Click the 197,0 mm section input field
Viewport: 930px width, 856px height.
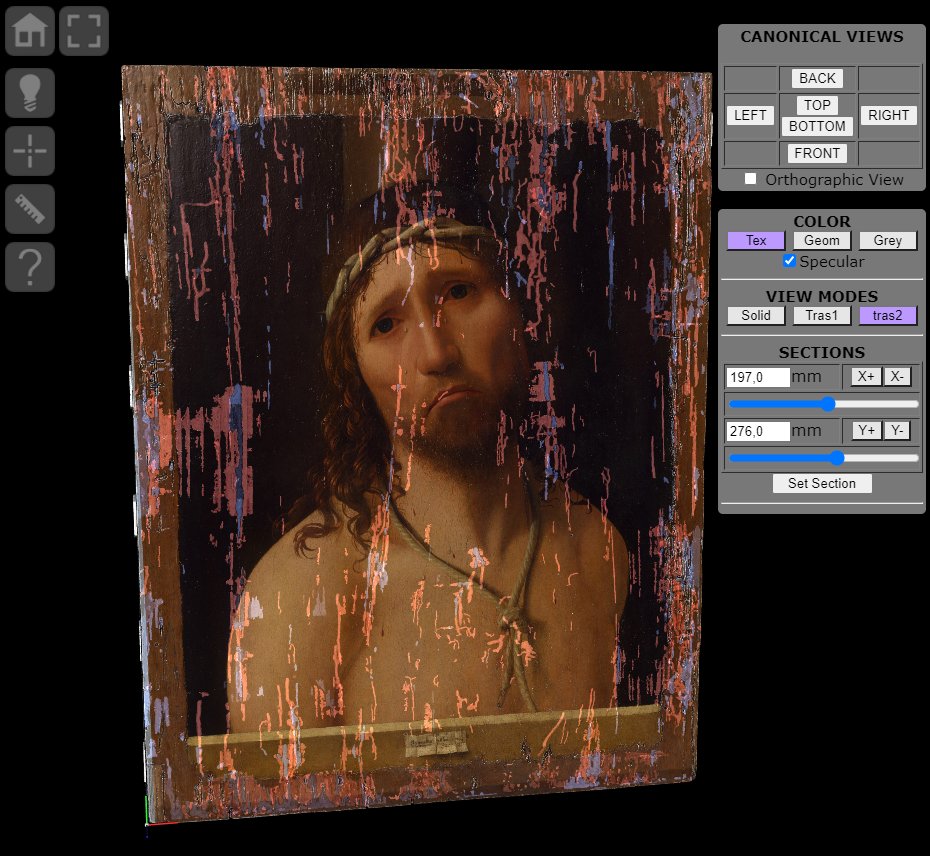pyautogui.click(x=757, y=377)
